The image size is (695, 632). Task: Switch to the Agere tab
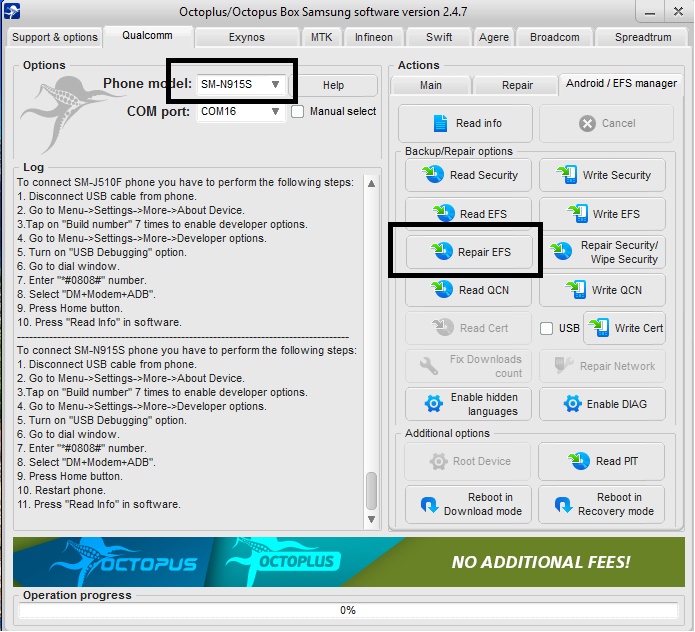click(494, 37)
